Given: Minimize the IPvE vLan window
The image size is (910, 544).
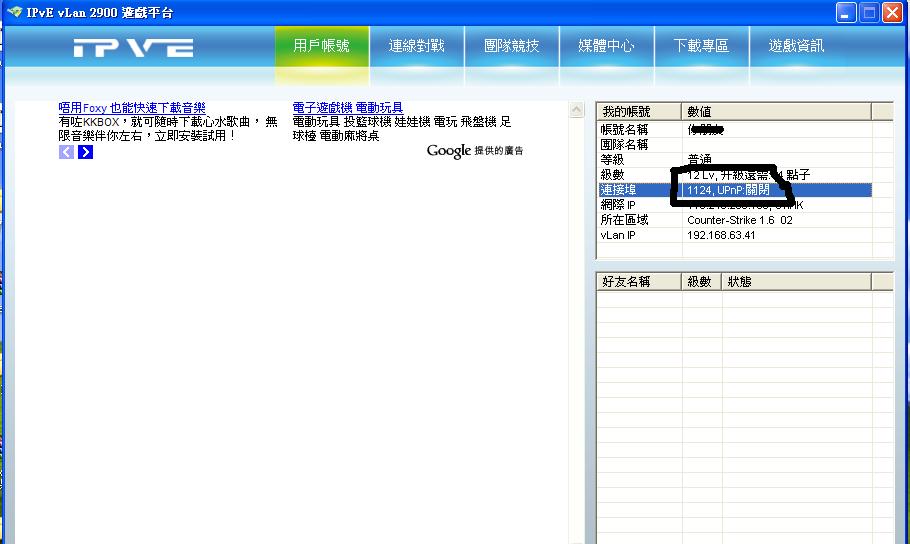Looking at the screenshot, I should (846, 13).
